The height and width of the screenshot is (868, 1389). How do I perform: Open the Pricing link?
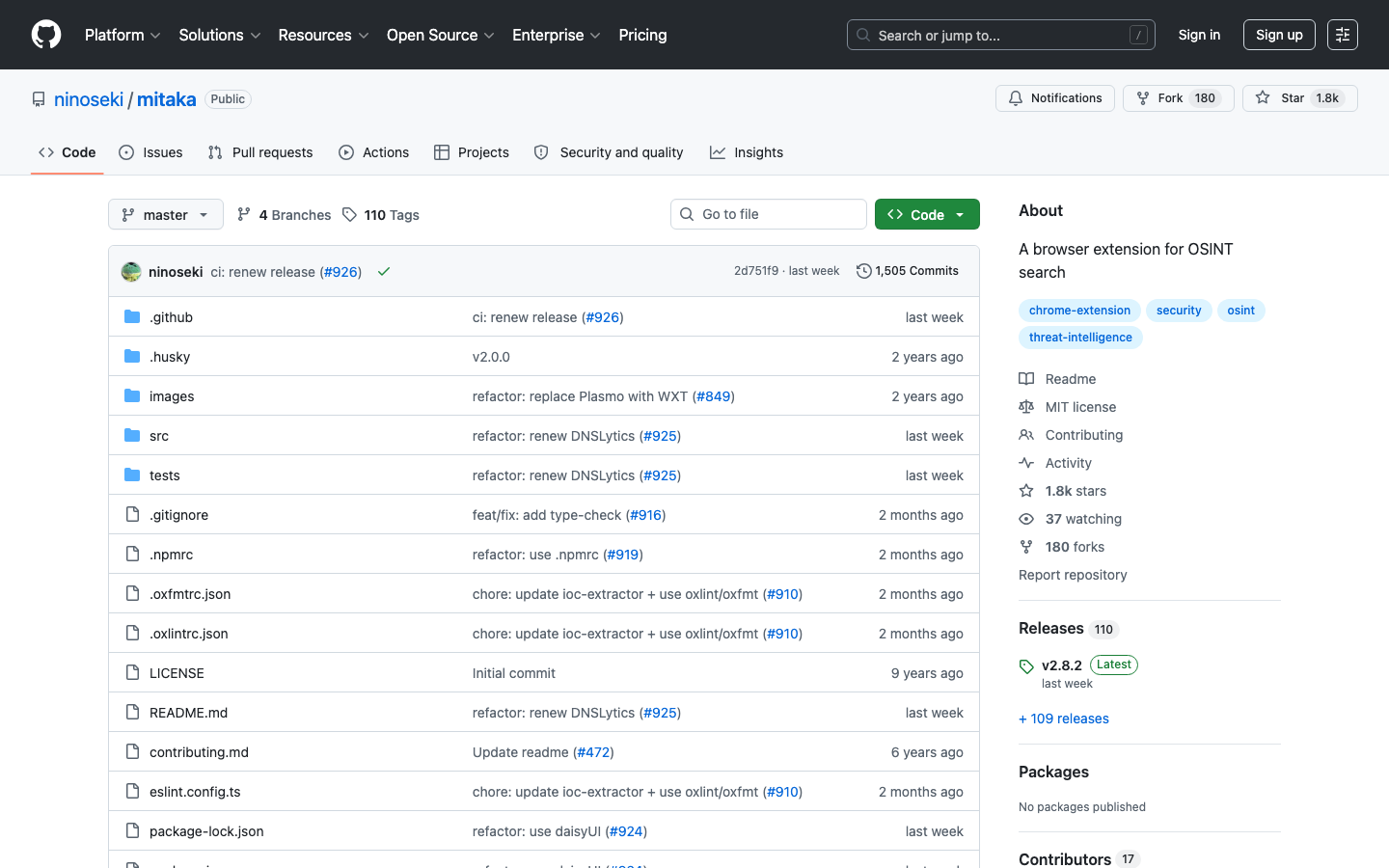click(x=642, y=35)
